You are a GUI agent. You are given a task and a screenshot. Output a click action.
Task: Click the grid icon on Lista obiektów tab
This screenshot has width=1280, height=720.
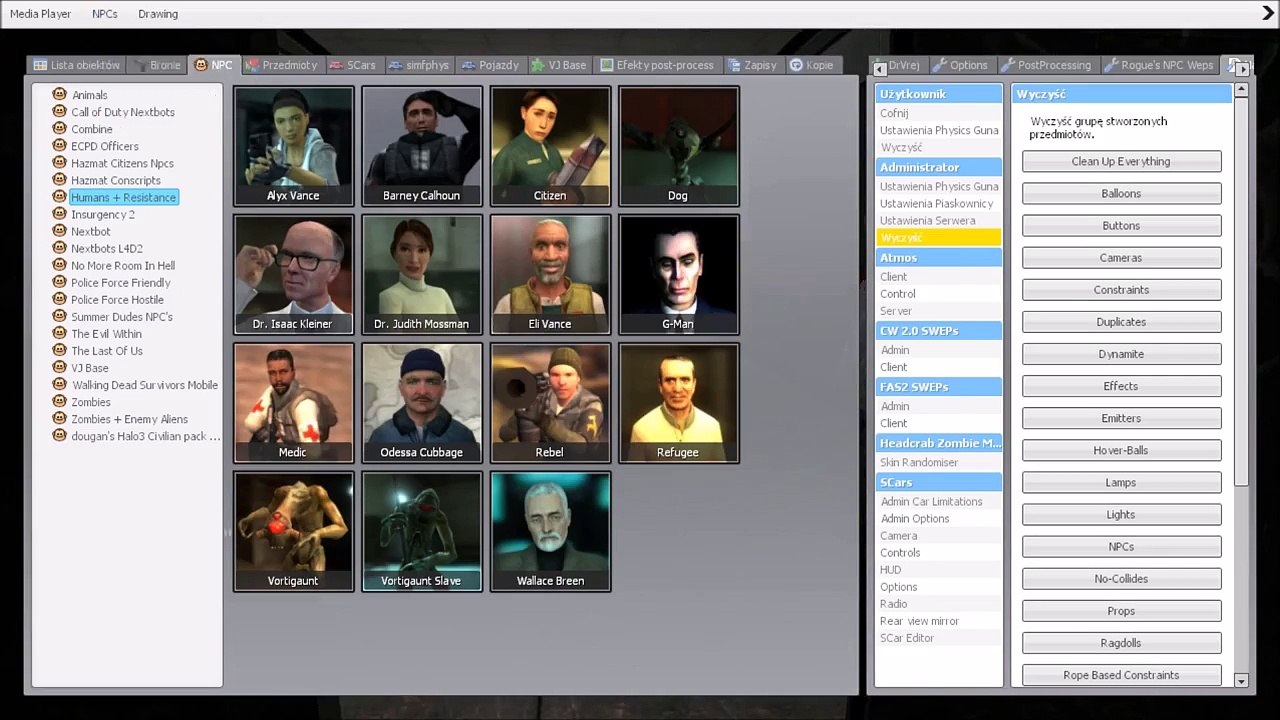coord(40,65)
